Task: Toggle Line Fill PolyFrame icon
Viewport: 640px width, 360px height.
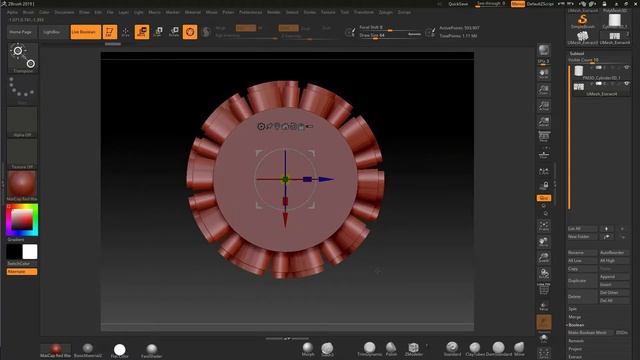Action: pyautogui.click(x=544, y=289)
